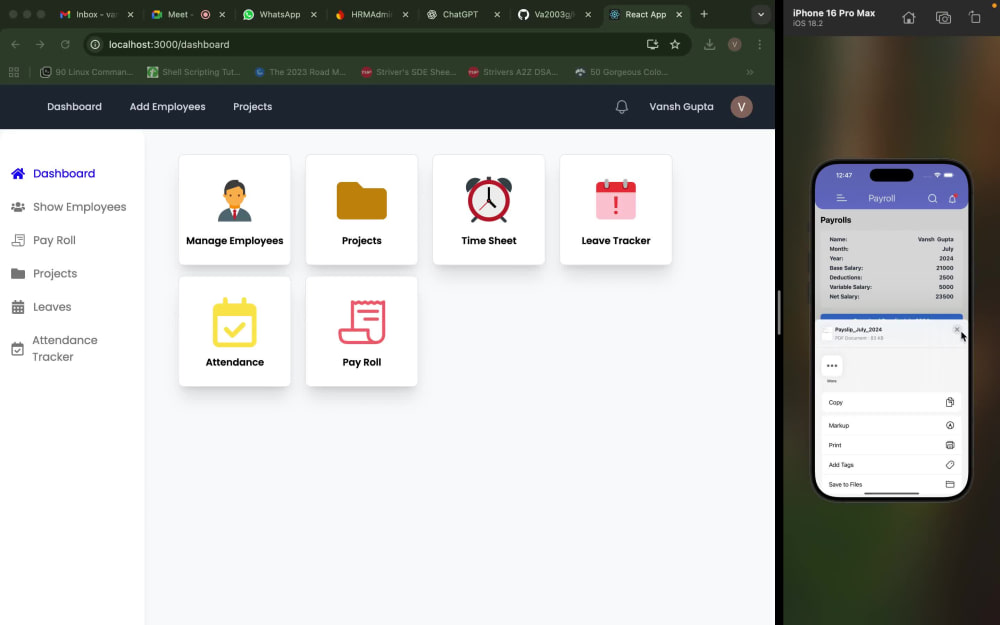The width and height of the screenshot is (1000, 625).
Task: Open the Striver's SDE Sheet bookmark
Action: coord(408,72)
